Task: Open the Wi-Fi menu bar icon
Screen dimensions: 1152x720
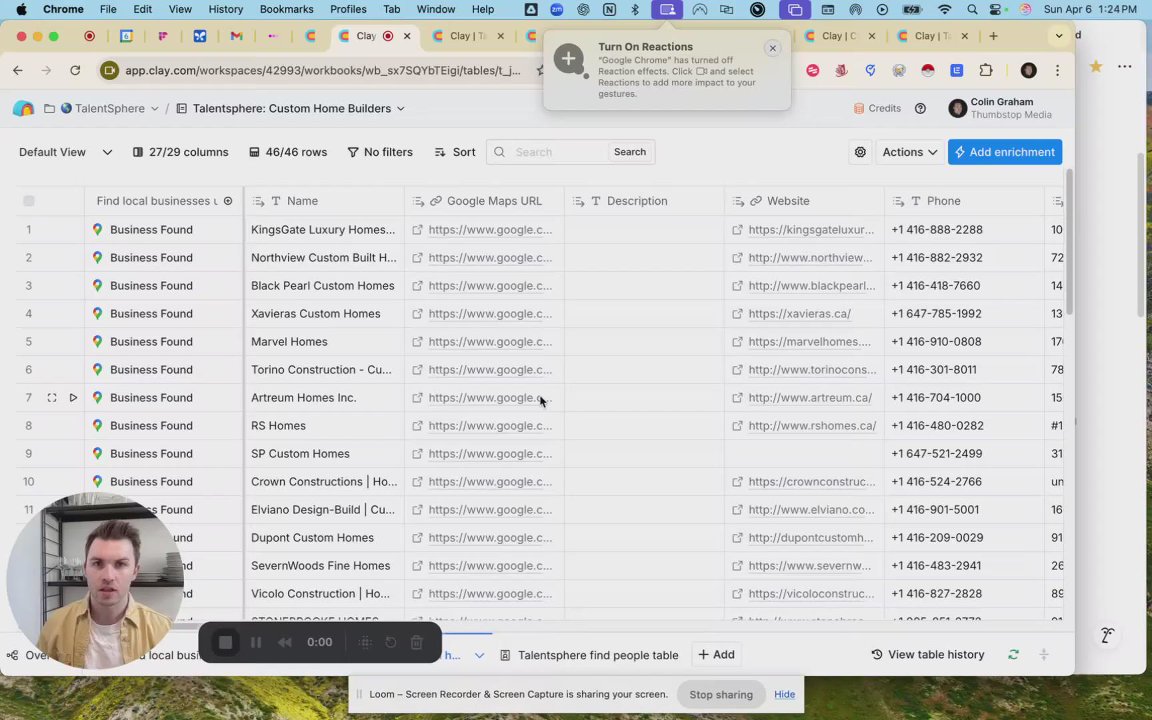Action: pos(945,10)
